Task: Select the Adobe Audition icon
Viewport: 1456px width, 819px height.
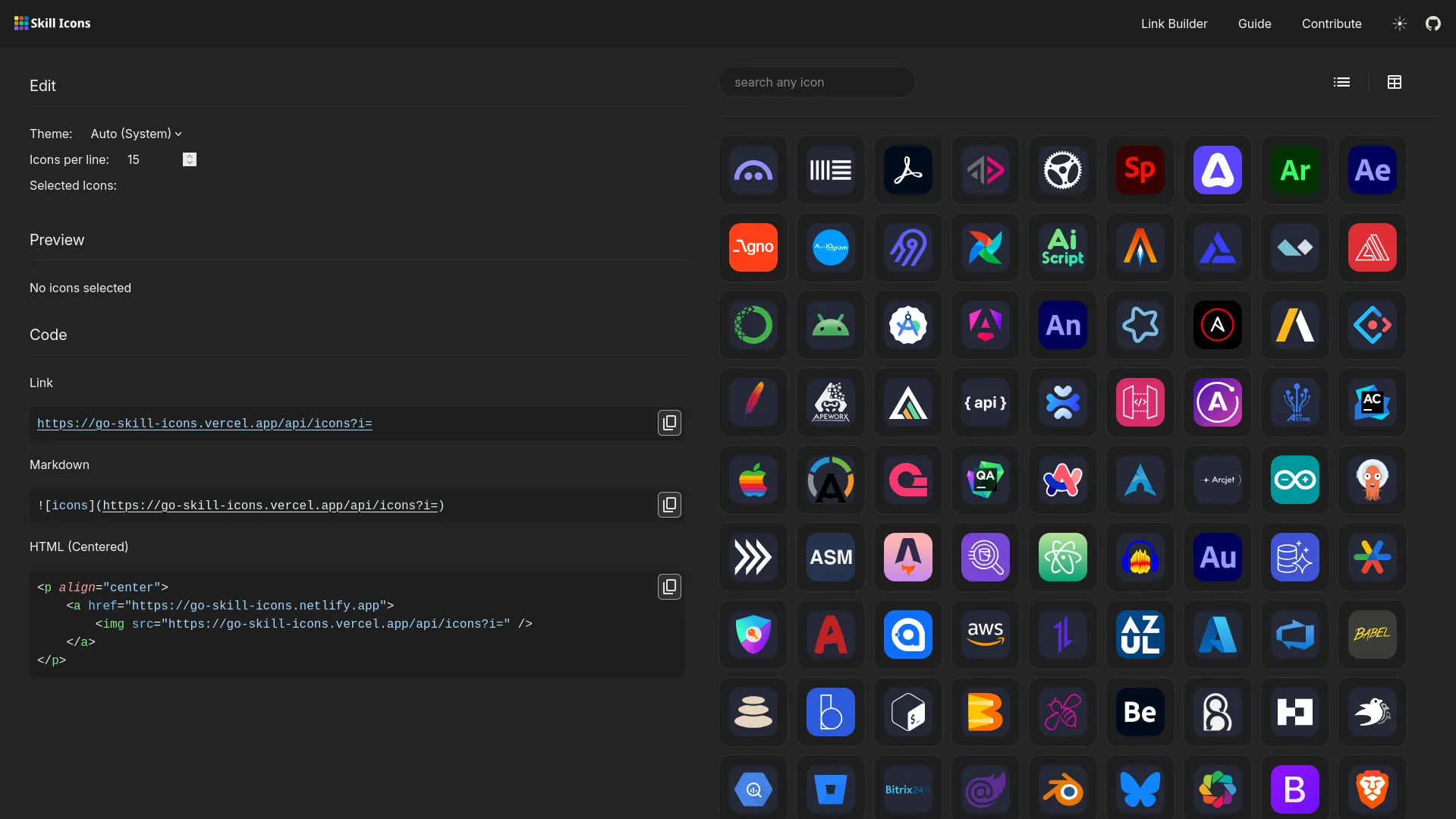Action: [x=1217, y=557]
